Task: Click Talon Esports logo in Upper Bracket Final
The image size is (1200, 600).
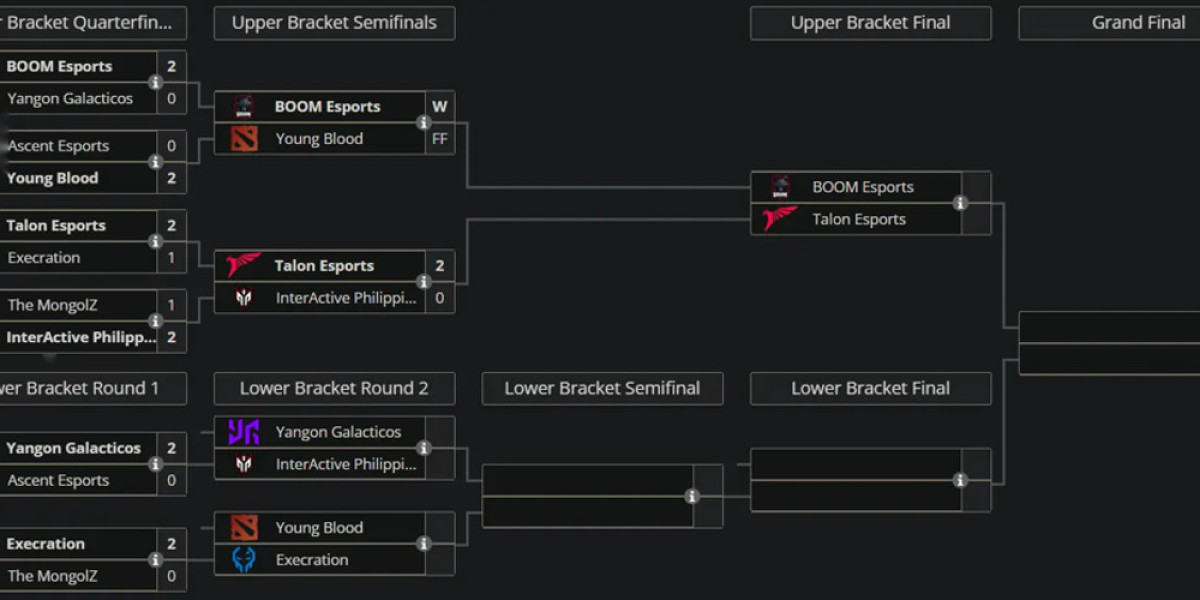Action: tap(779, 219)
